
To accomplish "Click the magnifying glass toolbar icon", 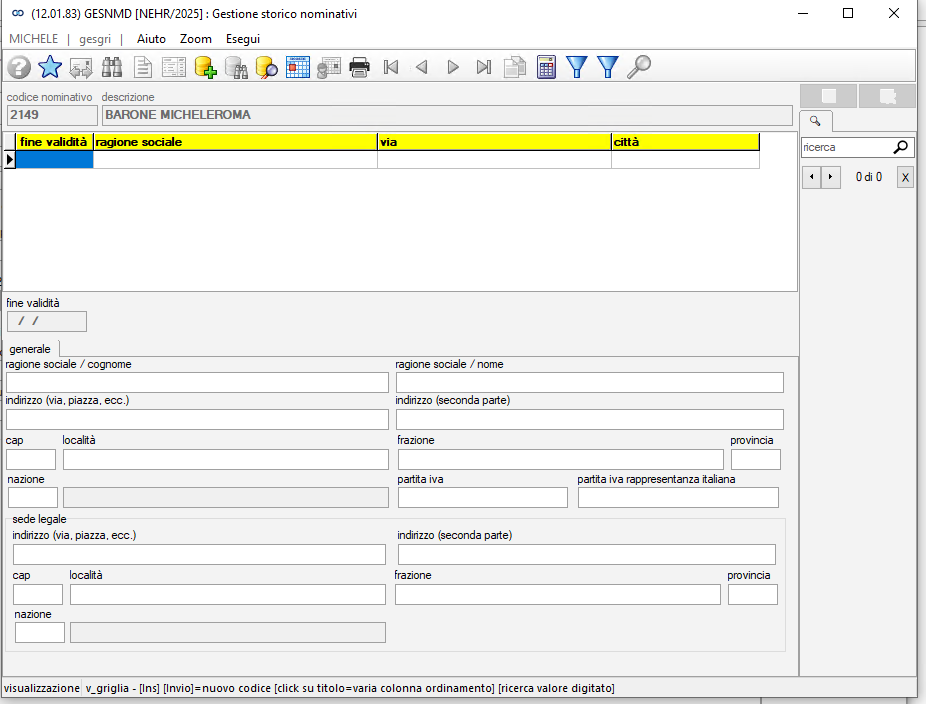I will point(639,67).
